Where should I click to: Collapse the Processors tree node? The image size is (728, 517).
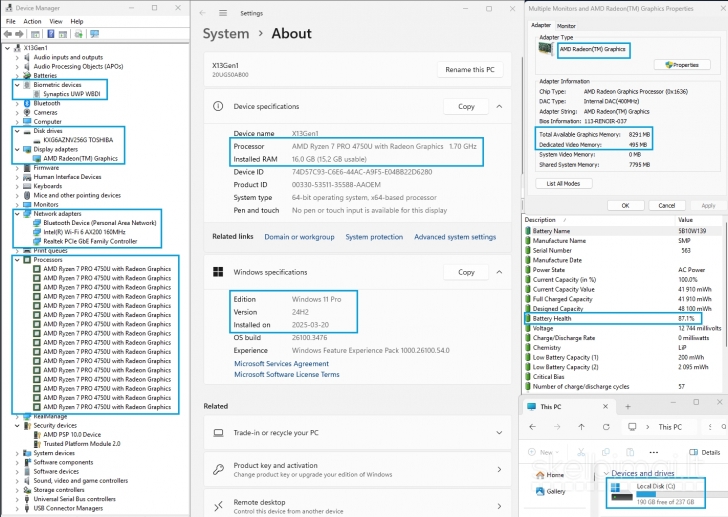[17, 260]
